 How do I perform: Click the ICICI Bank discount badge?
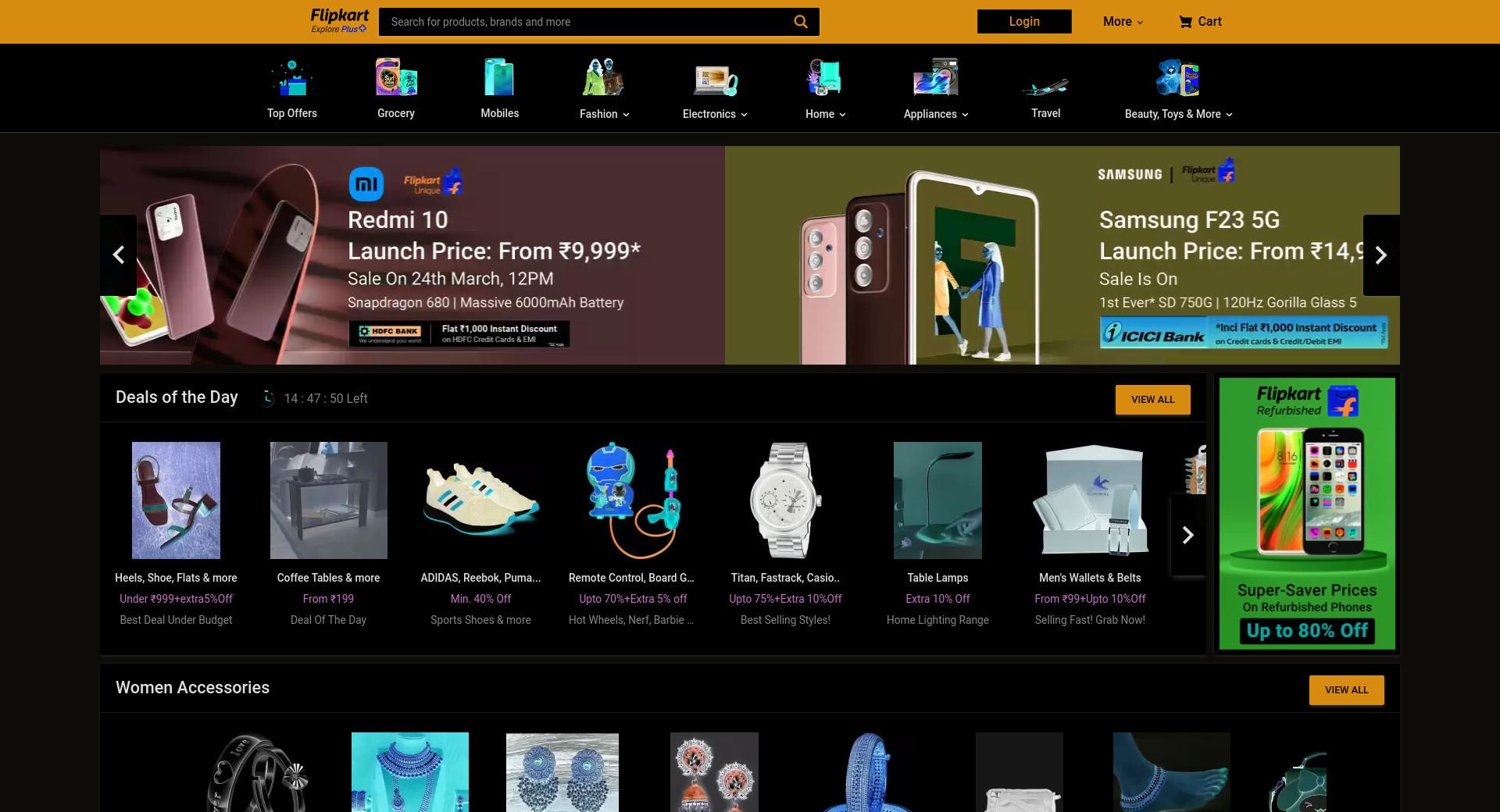click(1244, 333)
